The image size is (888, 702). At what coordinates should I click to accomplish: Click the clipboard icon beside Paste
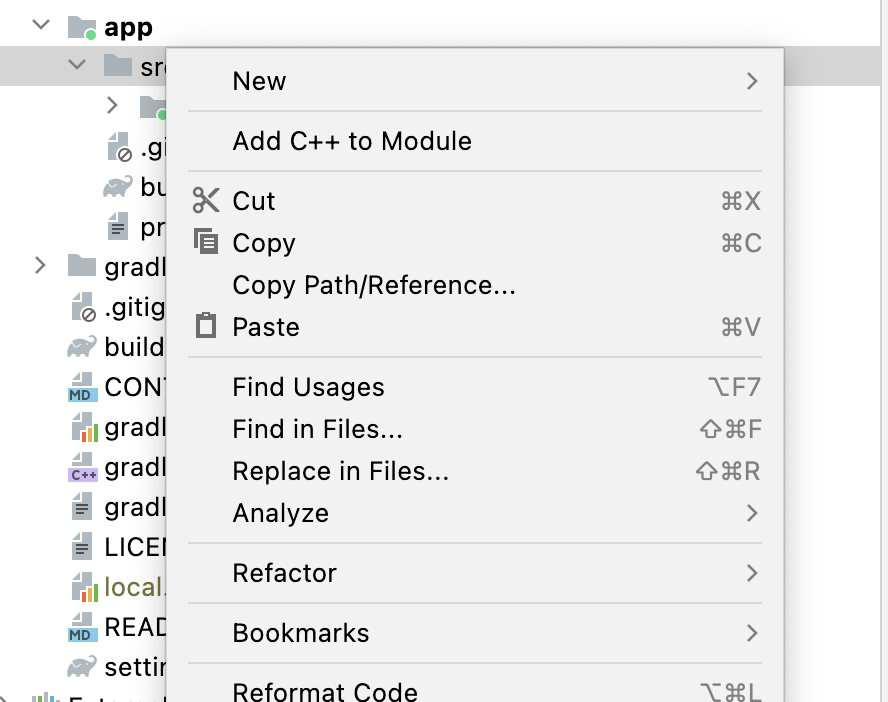coord(206,327)
